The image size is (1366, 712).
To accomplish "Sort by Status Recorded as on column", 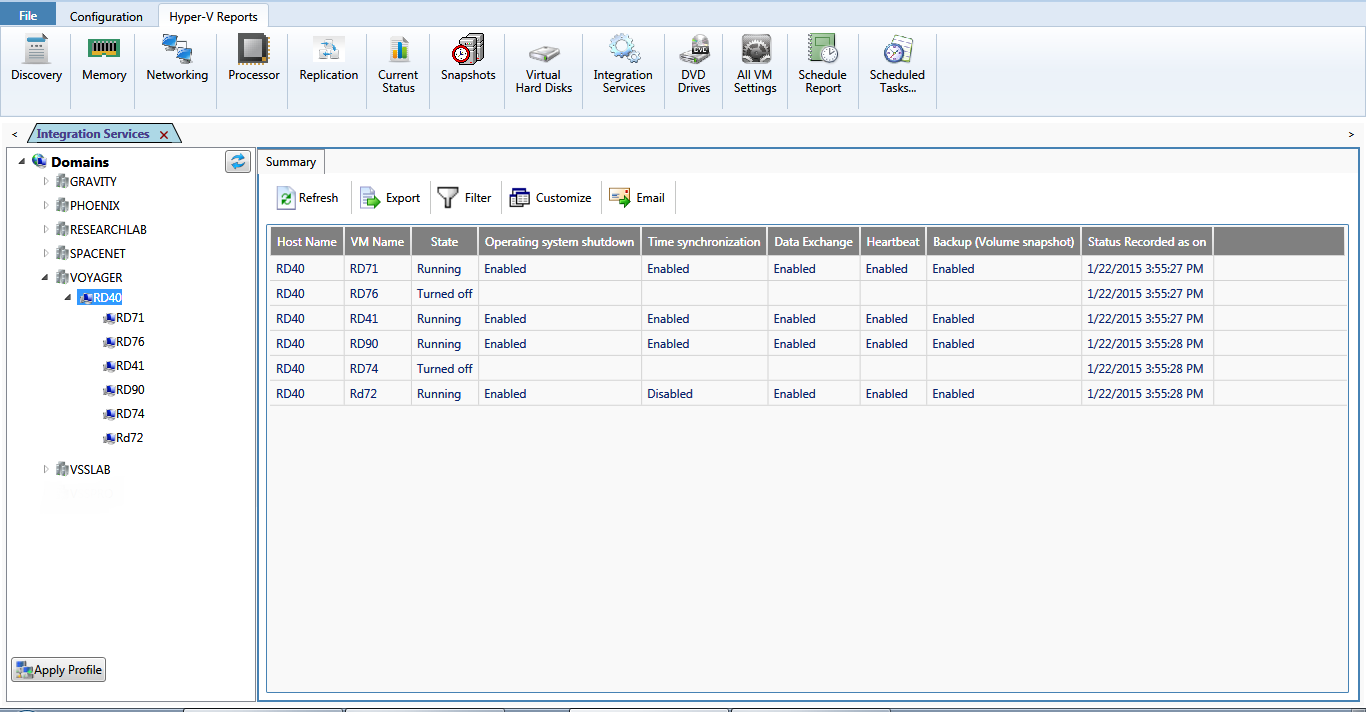I will (x=1147, y=241).
